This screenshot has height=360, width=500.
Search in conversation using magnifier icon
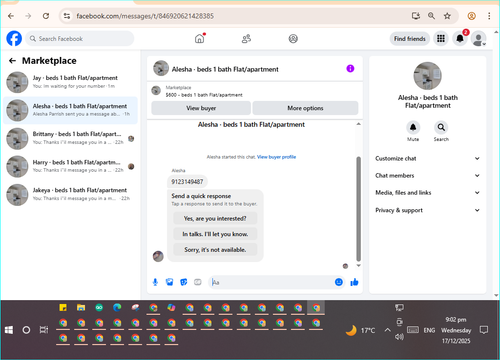pos(441,127)
